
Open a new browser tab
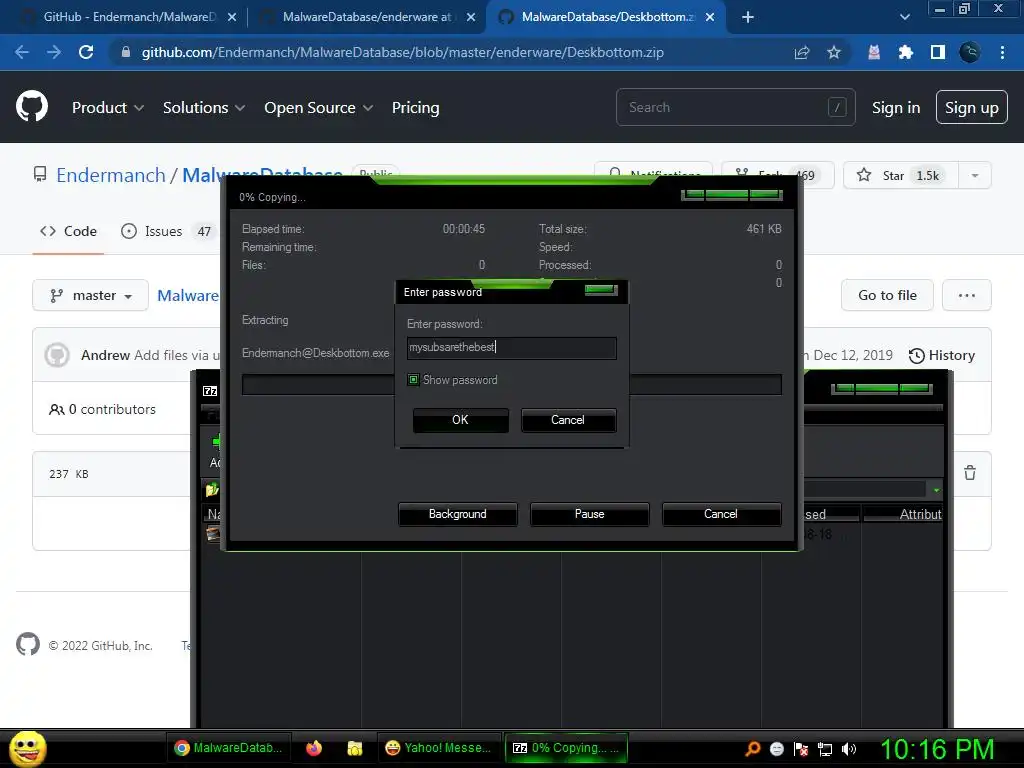[748, 17]
